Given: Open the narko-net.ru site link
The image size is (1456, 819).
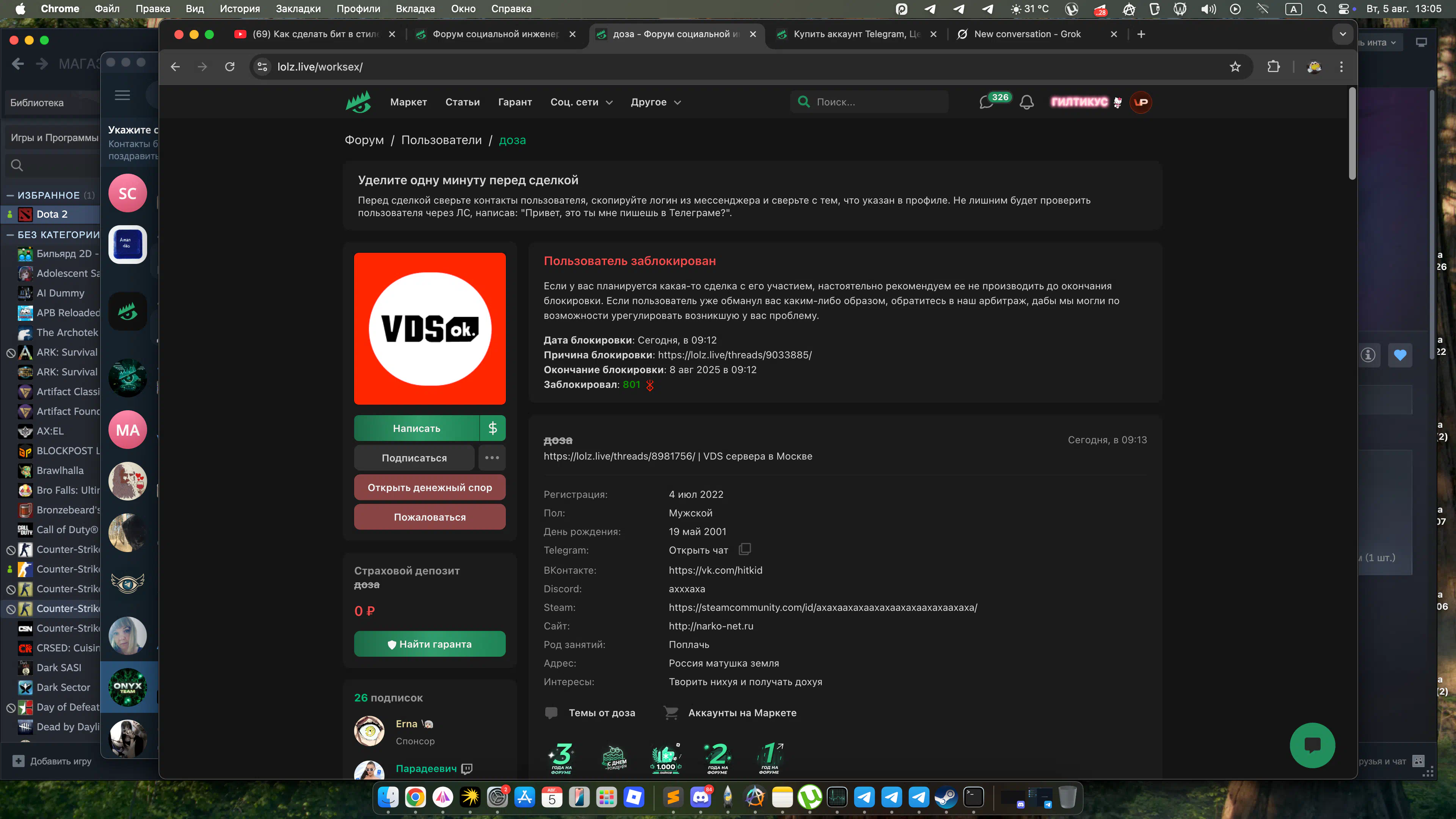Looking at the screenshot, I should [711, 626].
